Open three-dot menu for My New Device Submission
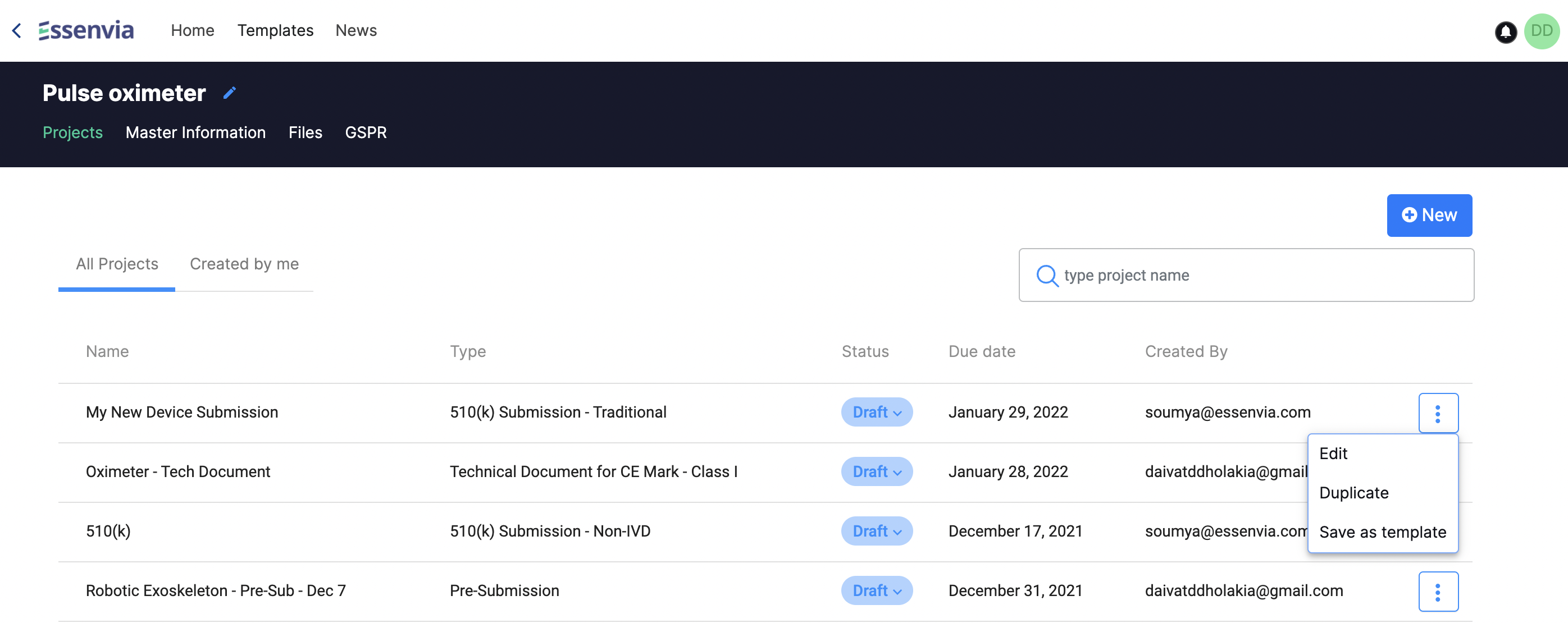The height and width of the screenshot is (623, 1568). 1438,413
